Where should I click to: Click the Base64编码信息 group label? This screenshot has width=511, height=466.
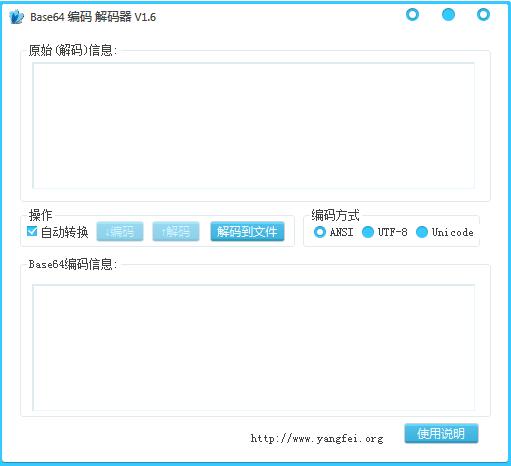click(x=73, y=264)
